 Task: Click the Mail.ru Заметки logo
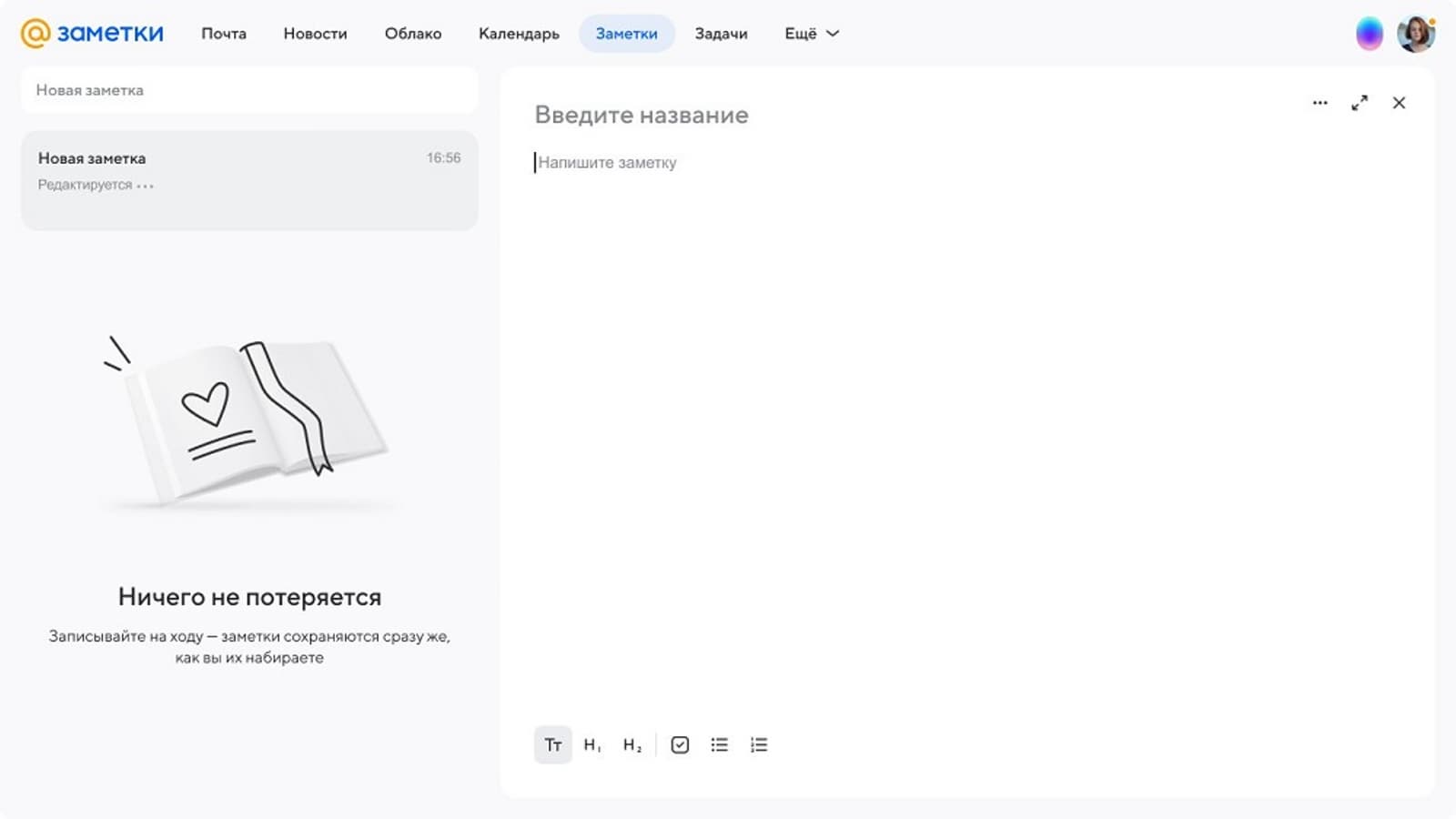click(92, 34)
